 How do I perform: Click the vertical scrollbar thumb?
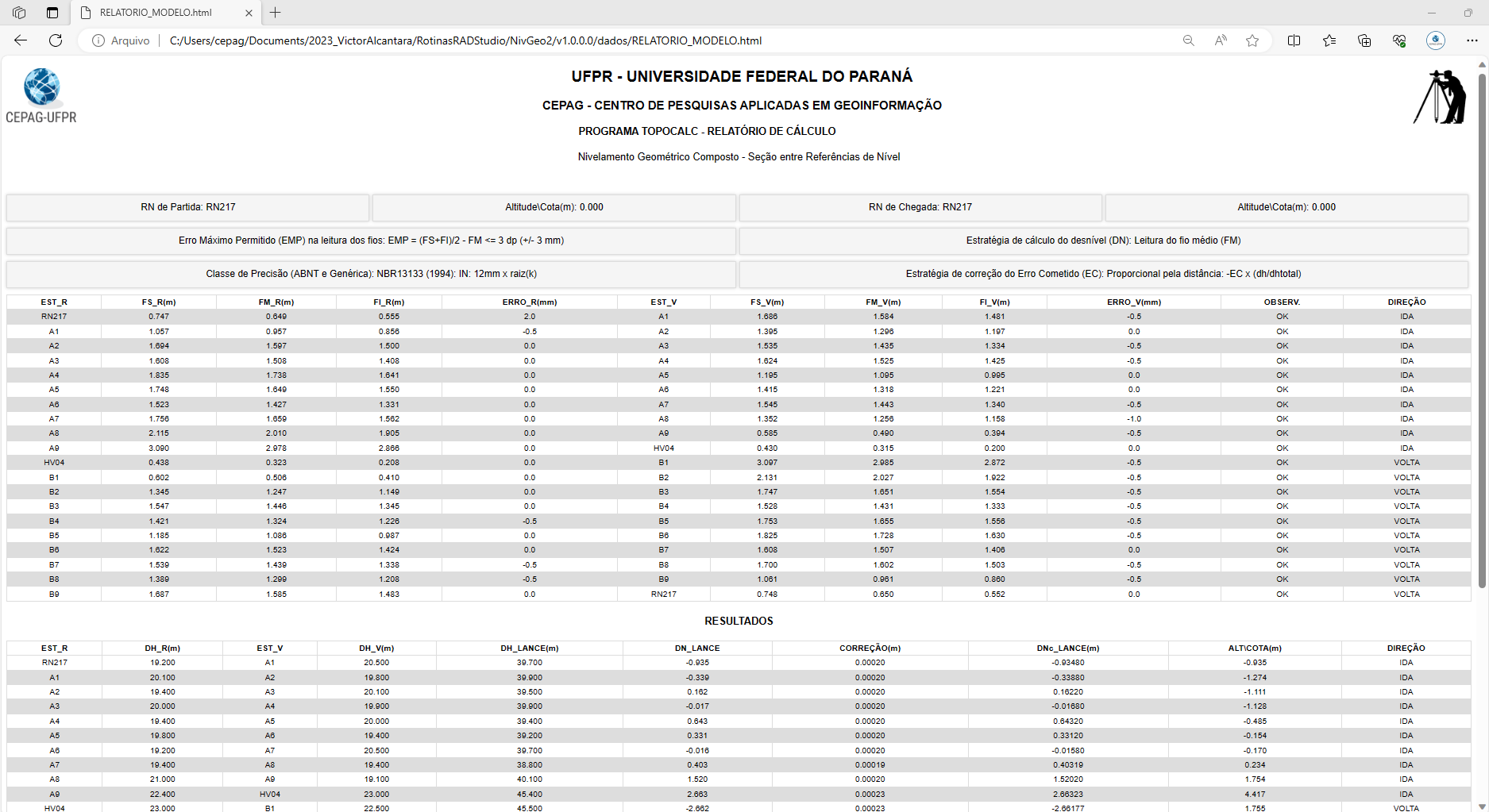click(x=1482, y=330)
